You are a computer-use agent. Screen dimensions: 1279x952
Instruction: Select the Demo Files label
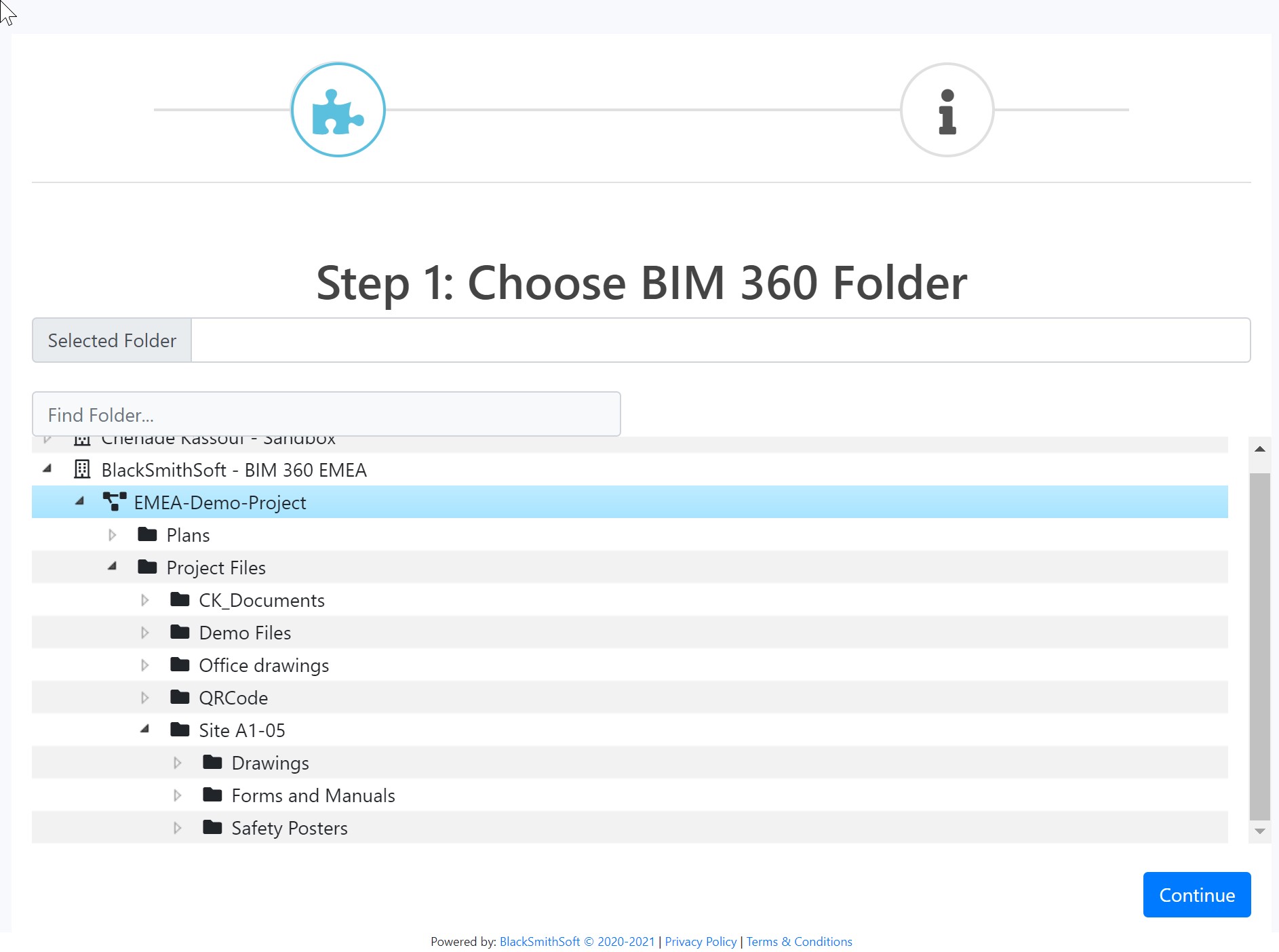tap(245, 633)
